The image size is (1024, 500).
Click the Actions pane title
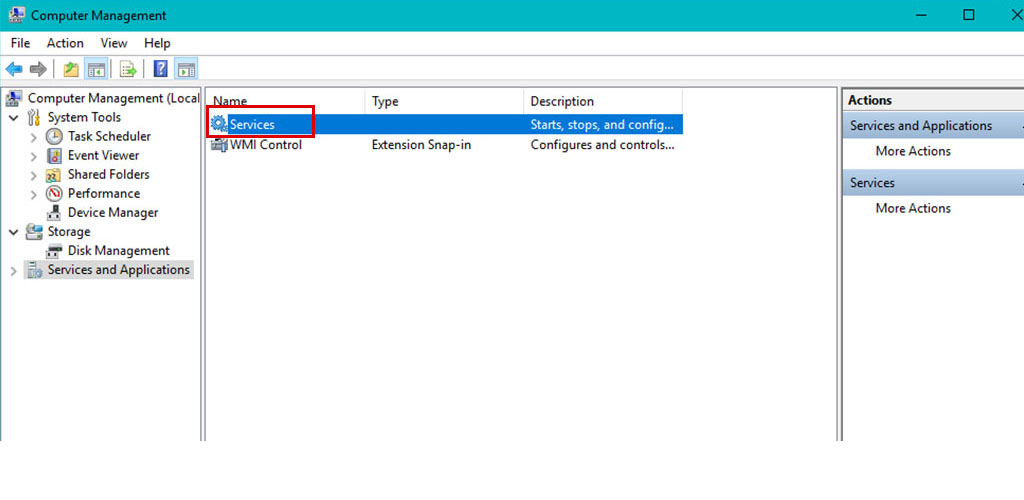pyautogui.click(x=869, y=101)
